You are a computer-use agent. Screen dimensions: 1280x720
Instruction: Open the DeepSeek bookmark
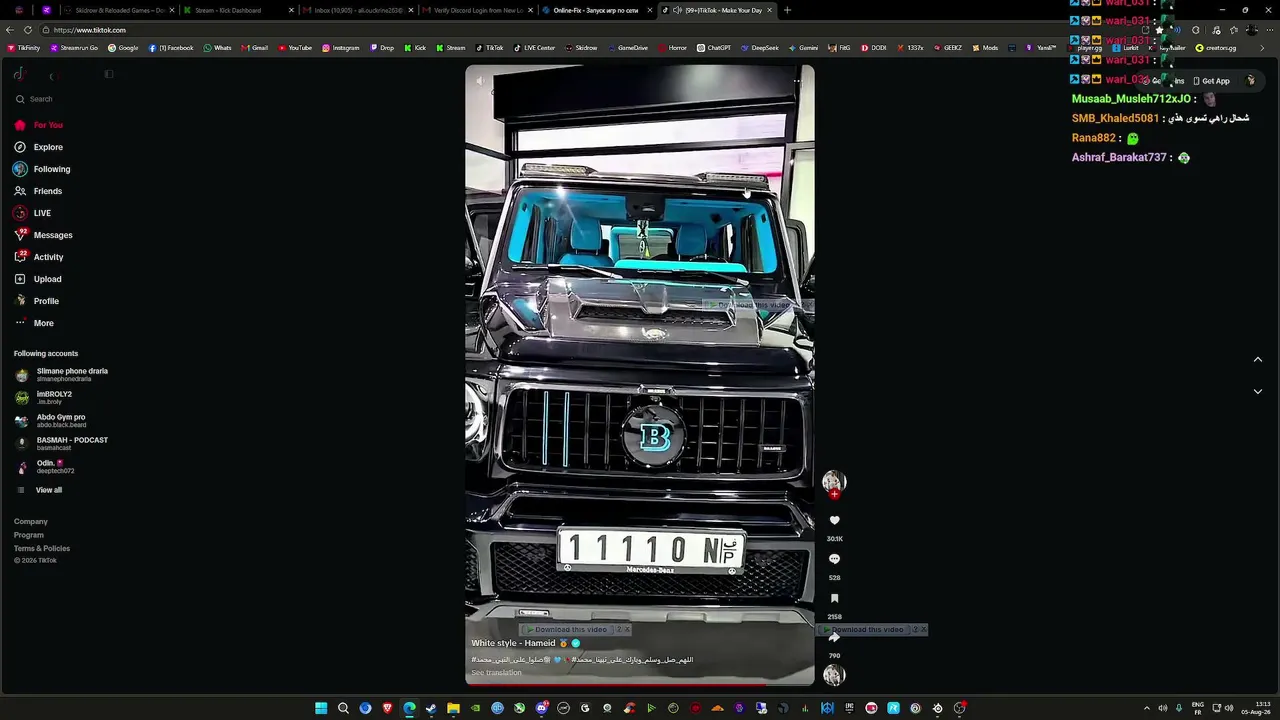pyautogui.click(x=759, y=48)
